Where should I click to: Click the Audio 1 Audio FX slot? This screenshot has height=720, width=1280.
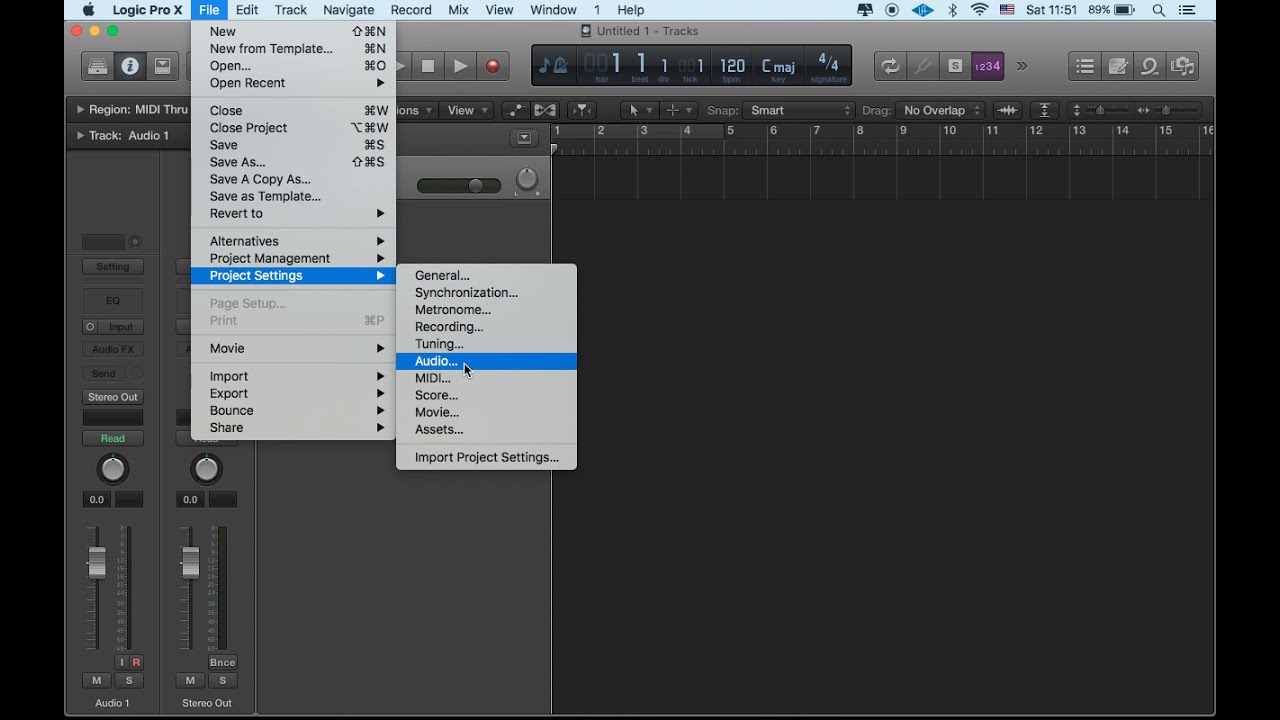click(x=113, y=350)
